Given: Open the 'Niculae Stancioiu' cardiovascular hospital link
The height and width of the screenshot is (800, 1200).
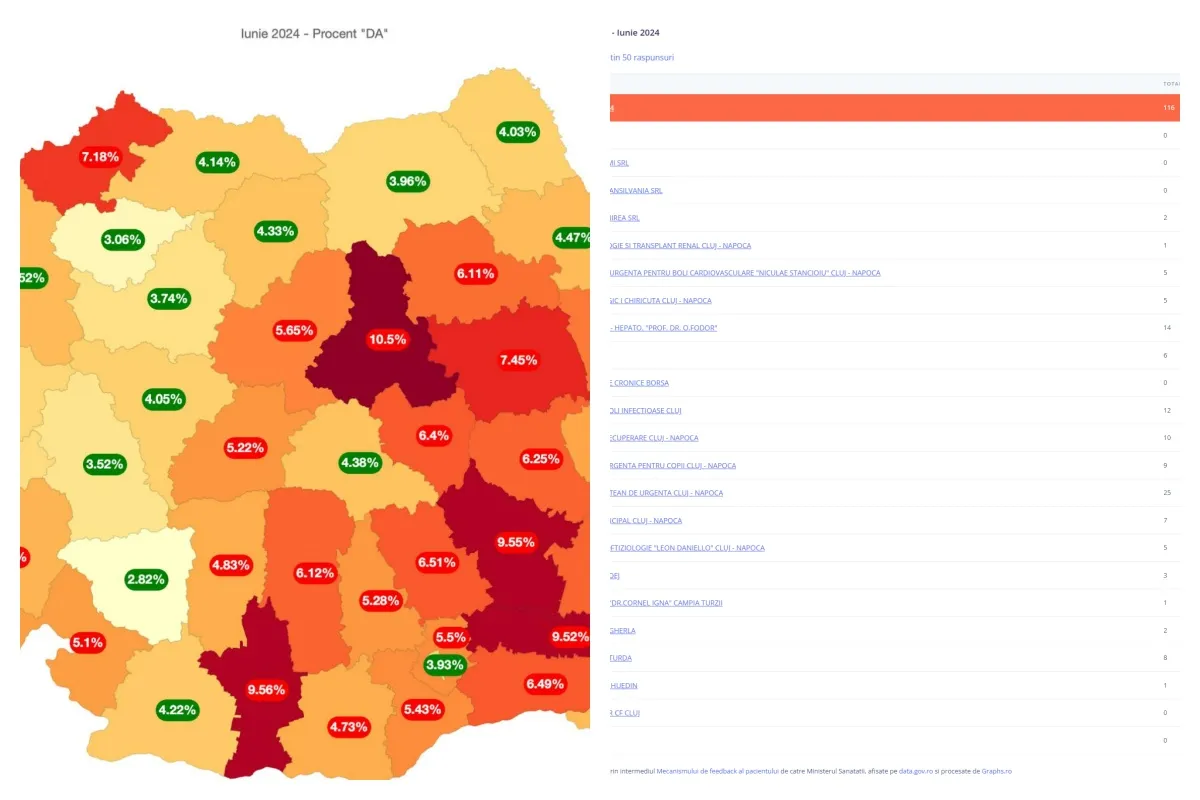Looking at the screenshot, I should click(x=745, y=273).
